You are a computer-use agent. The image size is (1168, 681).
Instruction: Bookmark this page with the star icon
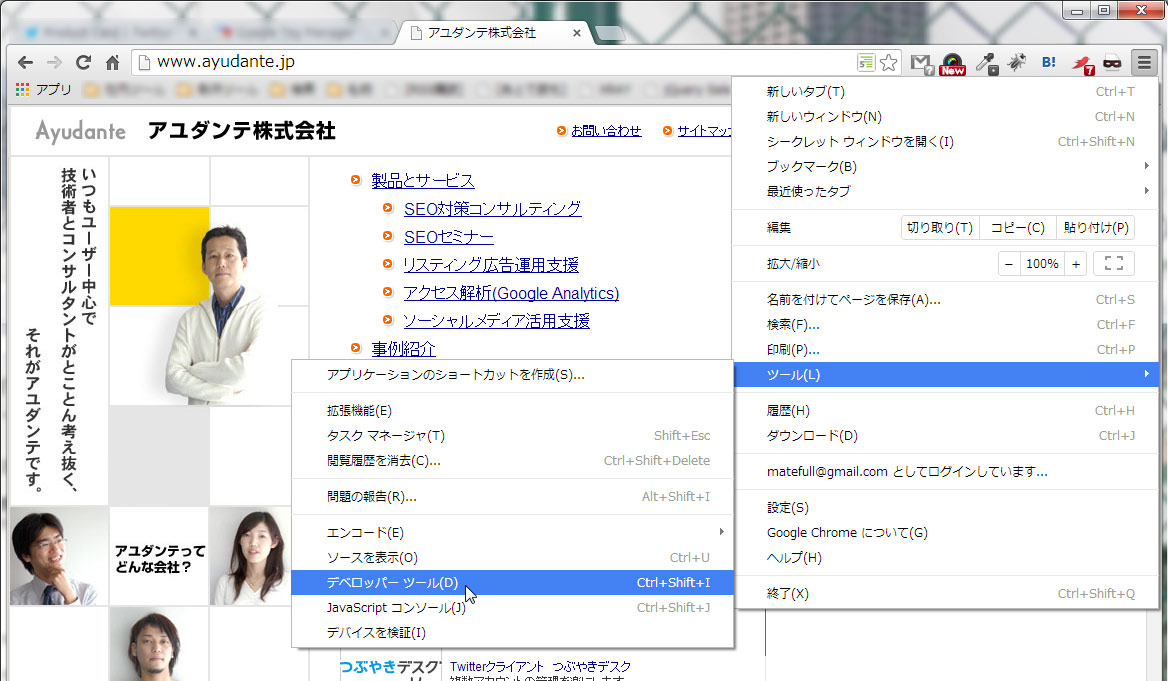point(888,63)
